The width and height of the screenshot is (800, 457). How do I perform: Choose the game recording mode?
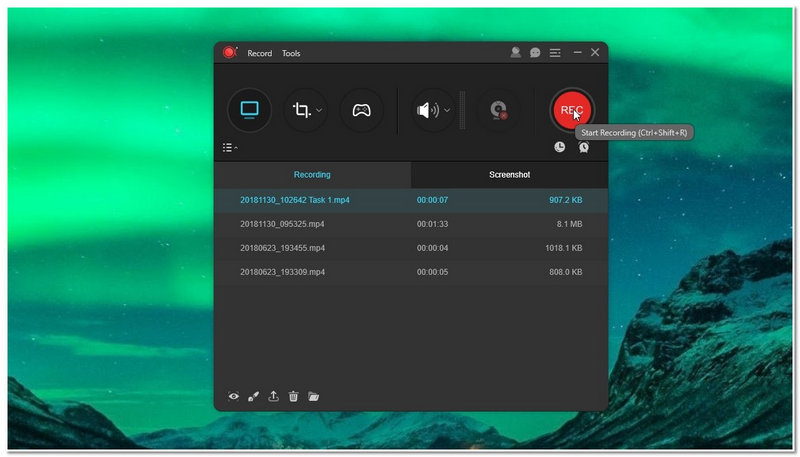[x=361, y=110]
